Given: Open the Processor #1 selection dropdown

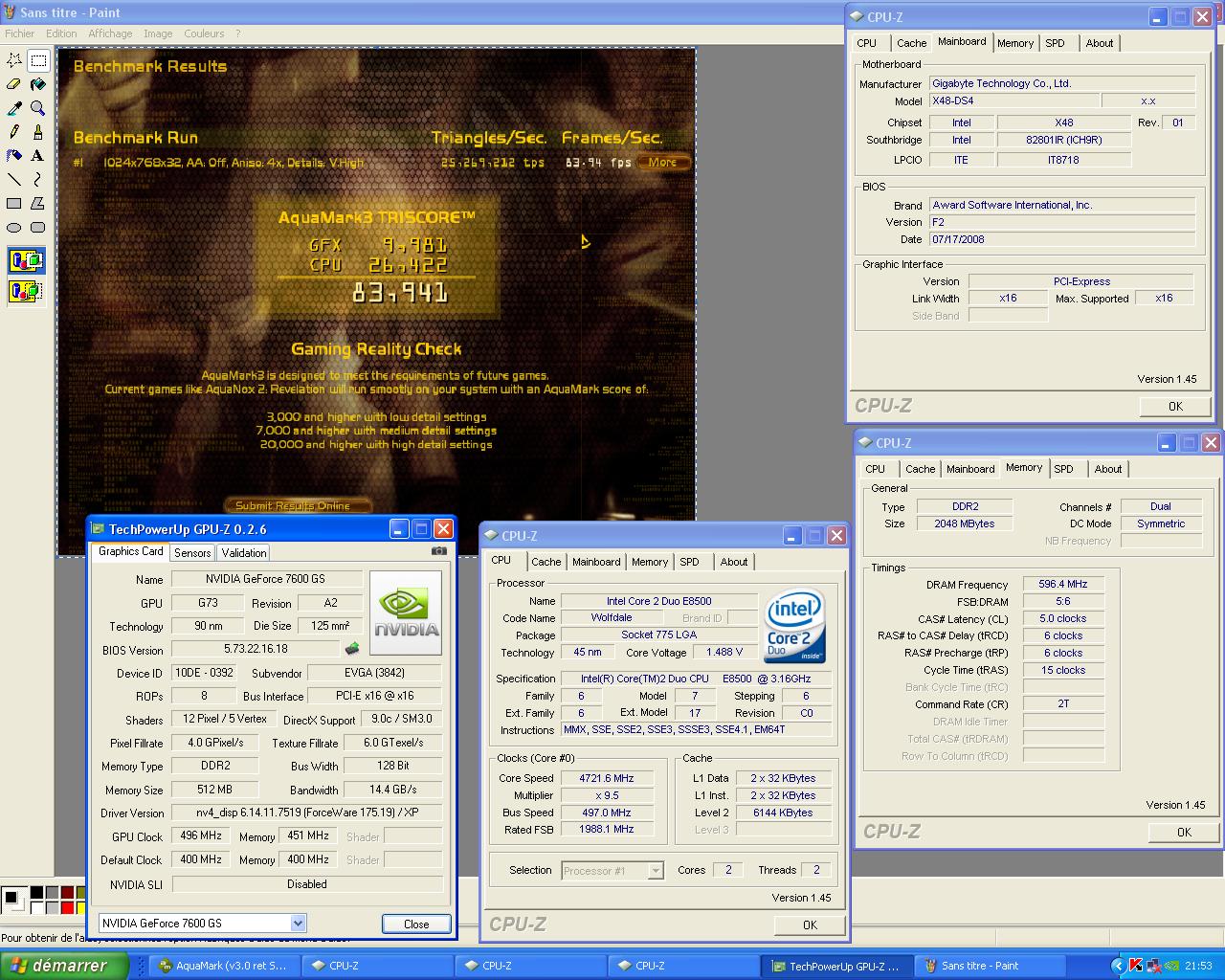Looking at the screenshot, I should (656, 871).
